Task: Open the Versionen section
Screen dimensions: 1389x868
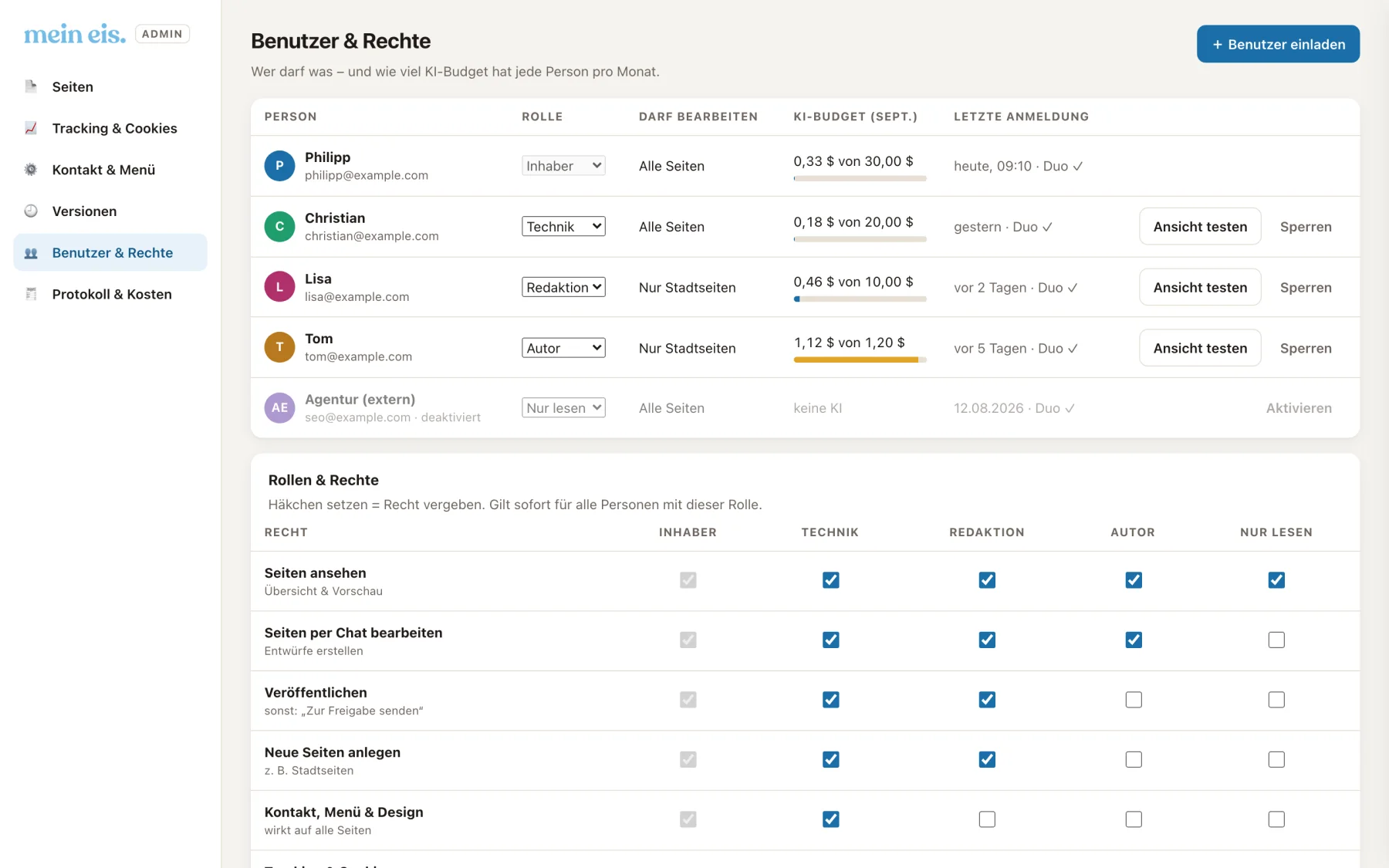Action: tap(110, 211)
